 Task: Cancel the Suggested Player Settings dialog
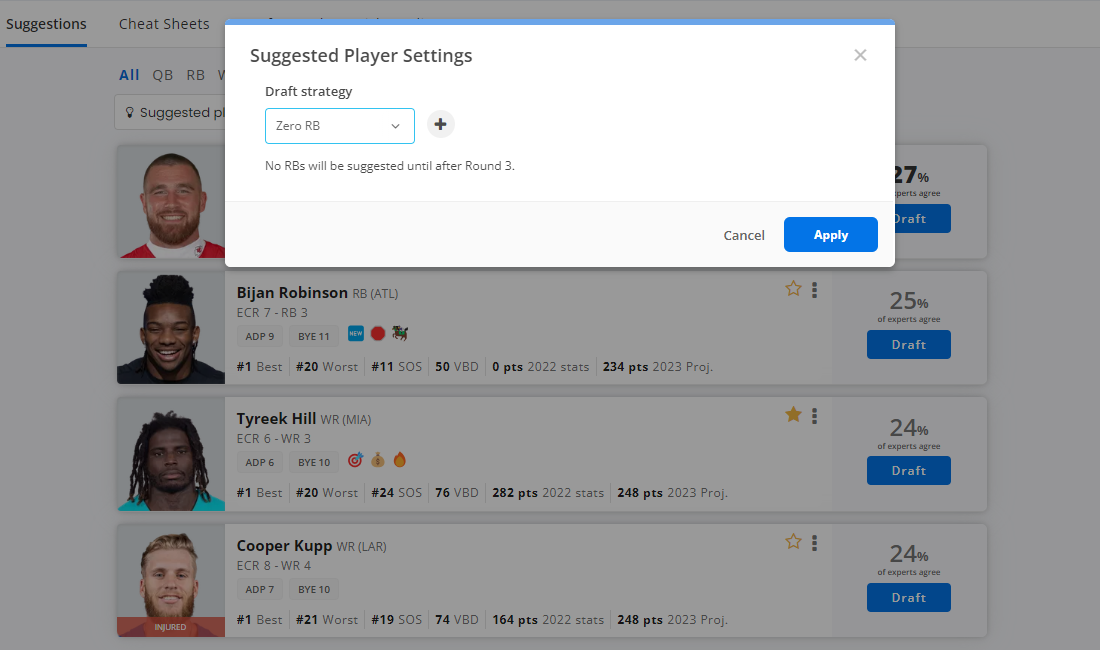[x=743, y=234]
